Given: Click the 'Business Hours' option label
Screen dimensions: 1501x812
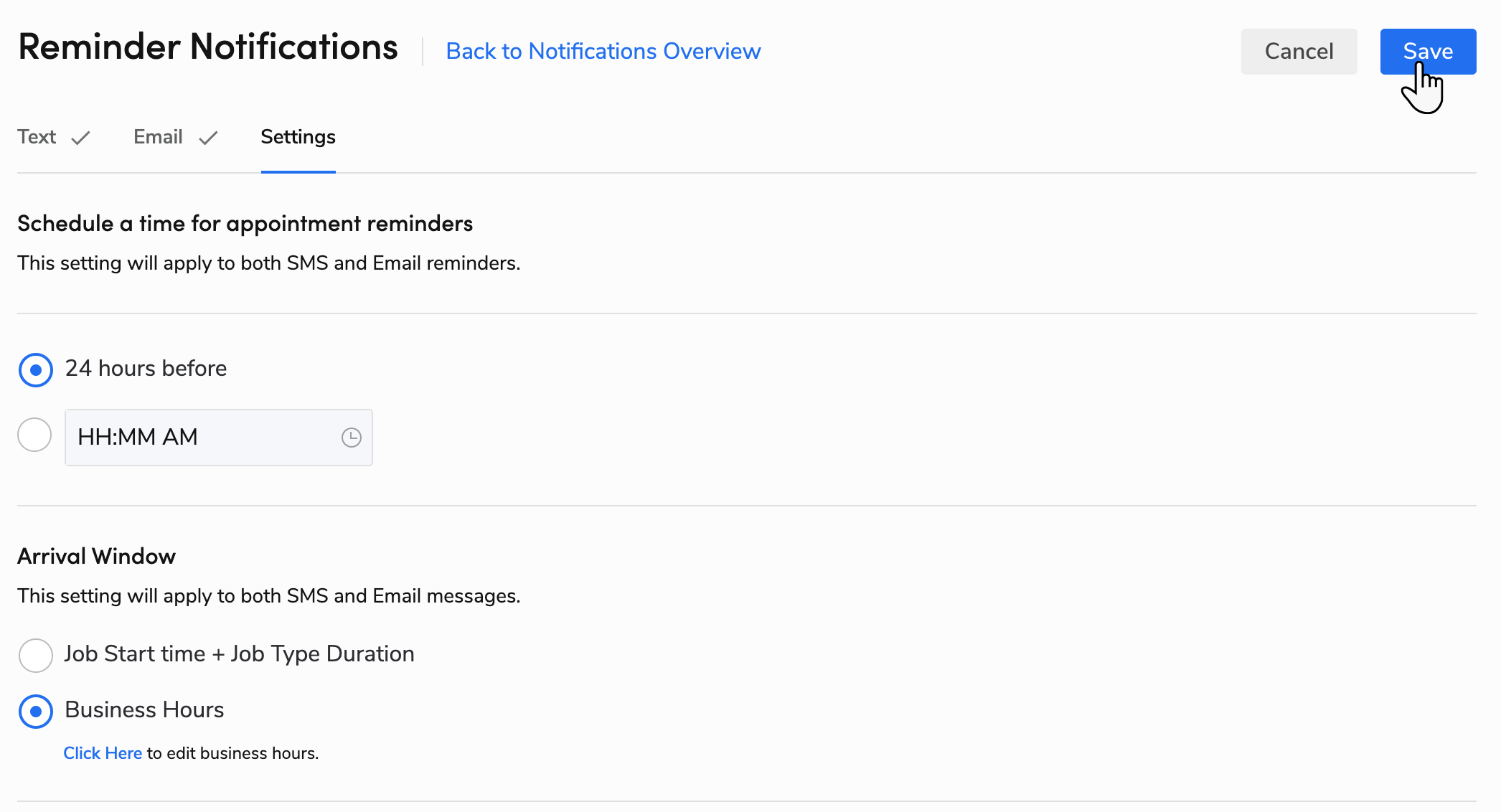Looking at the screenshot, I should tap(144, 710).
